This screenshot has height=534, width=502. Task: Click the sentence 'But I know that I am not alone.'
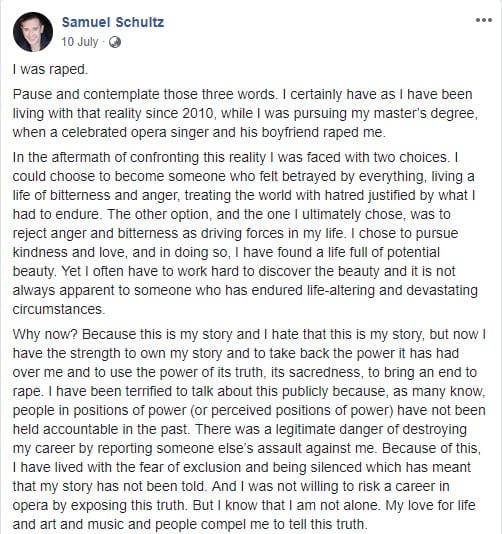[x=286, y=505]
